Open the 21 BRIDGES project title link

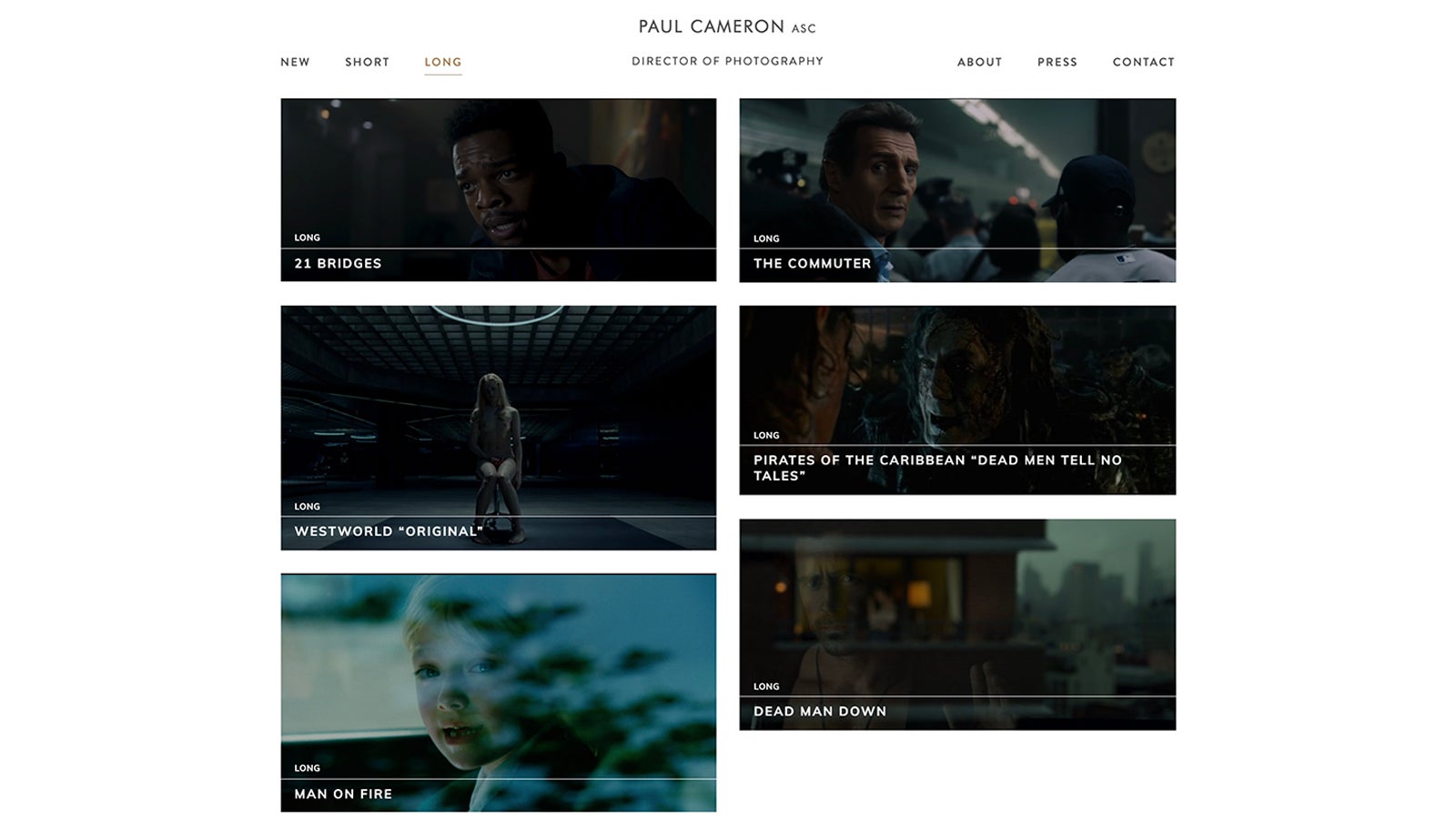[338, 264]
